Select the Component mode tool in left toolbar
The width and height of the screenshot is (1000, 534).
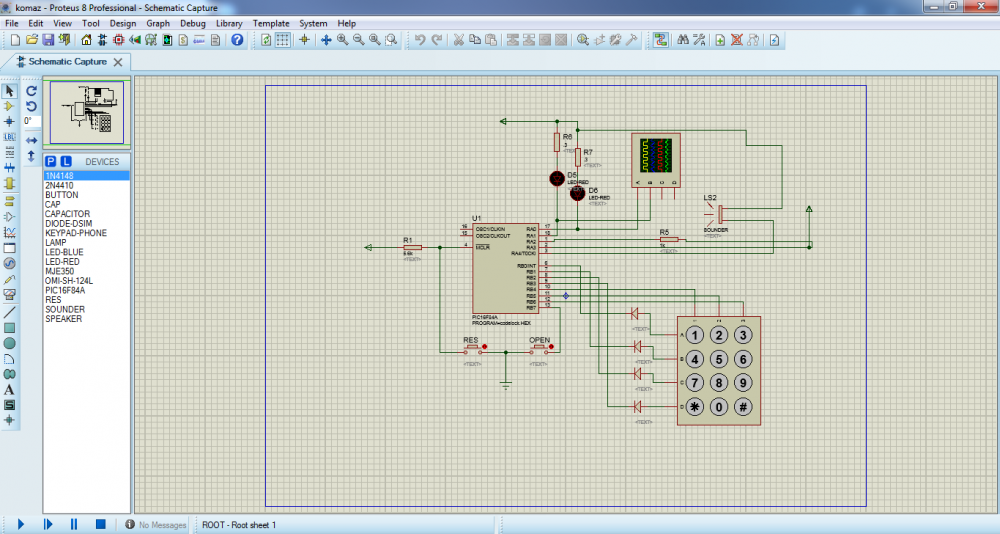click(x=9, y=106)
